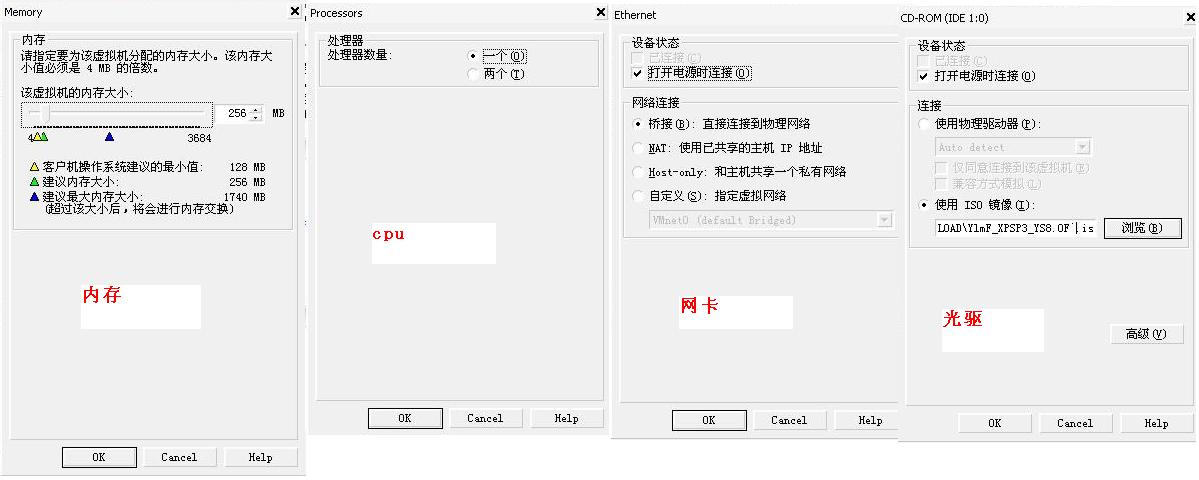Screen dimensions: 1199x480
Task: Click the 256 MB memory value field
Action: pos(234,114)
